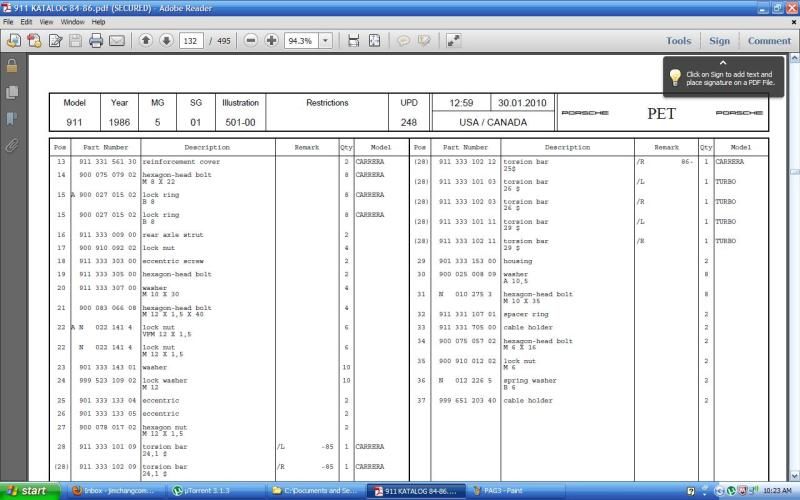Print the document using printer icon
Image resolution: width=800 pixels, height=500 pixels.
96,40
